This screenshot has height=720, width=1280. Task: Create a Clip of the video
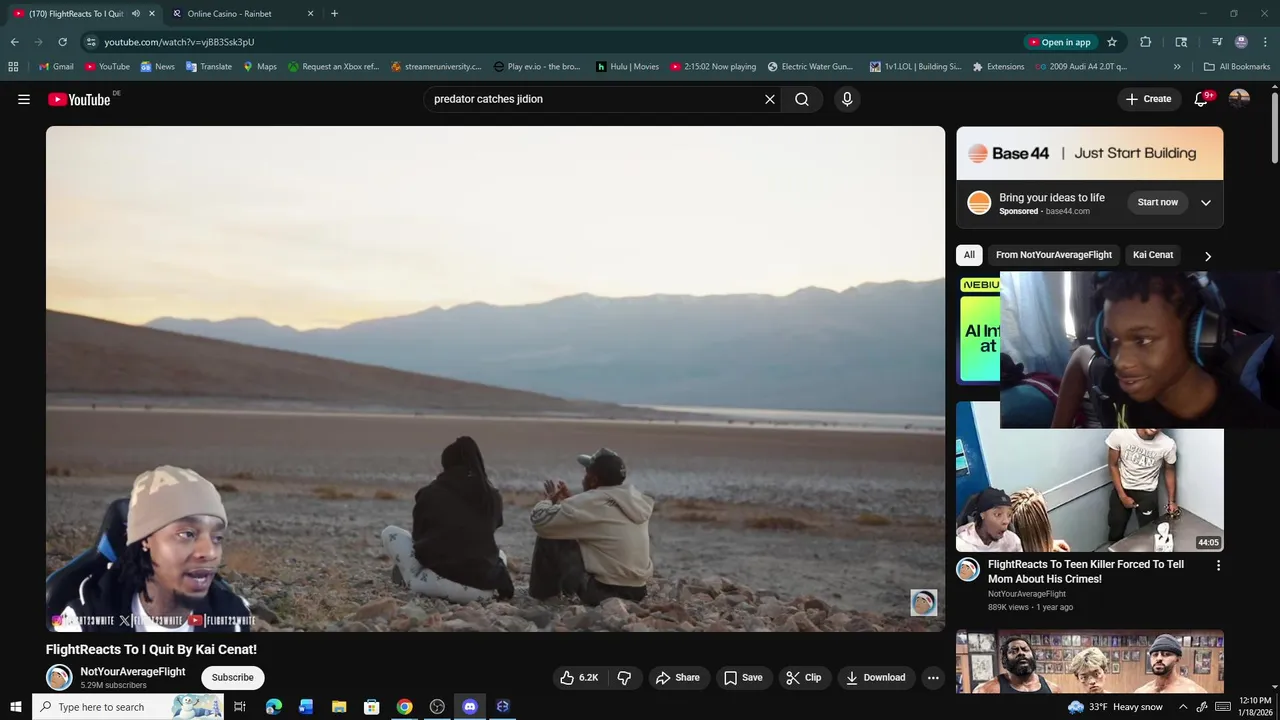(x=803, y=678)
